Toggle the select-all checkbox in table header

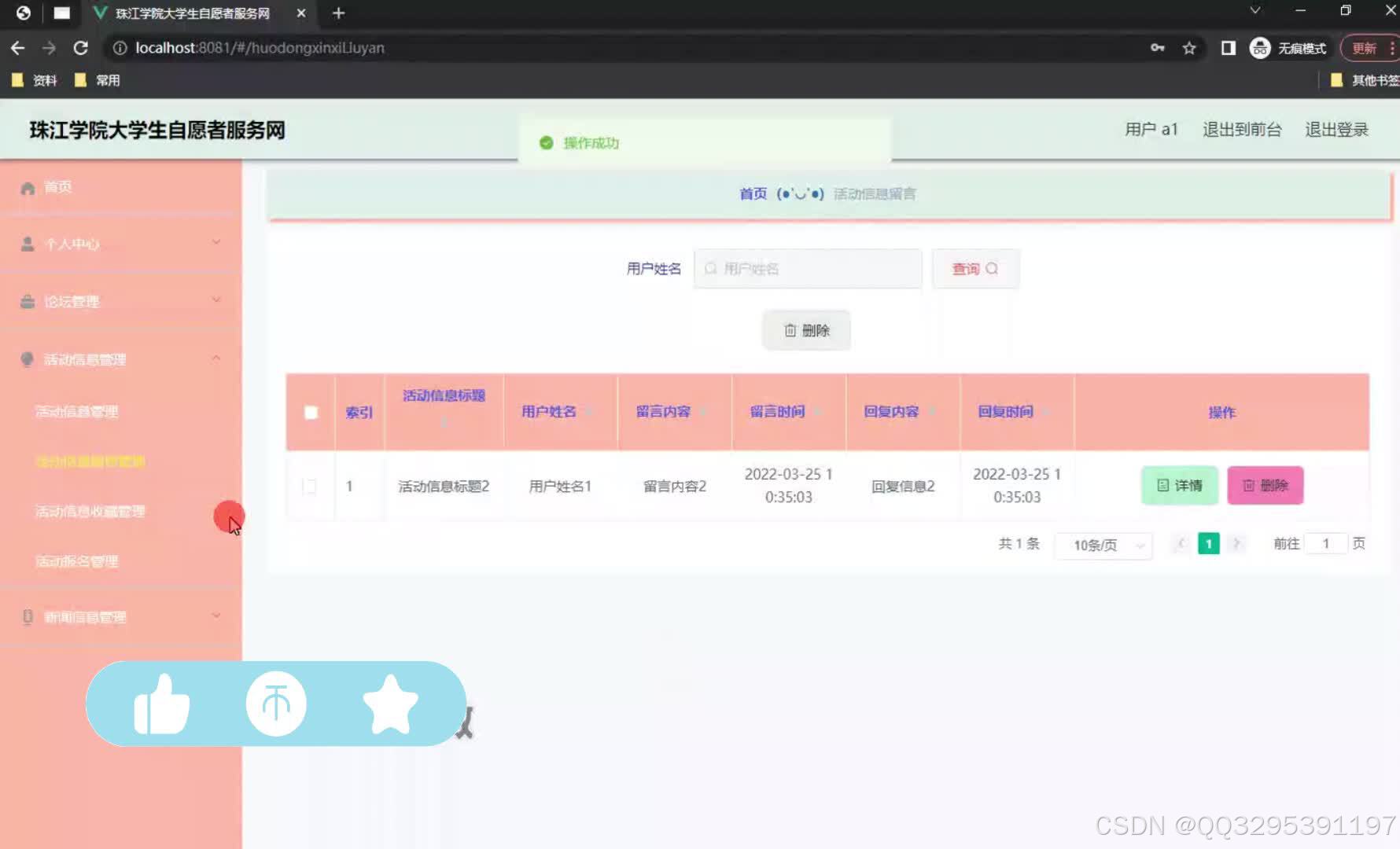point(311,413)
